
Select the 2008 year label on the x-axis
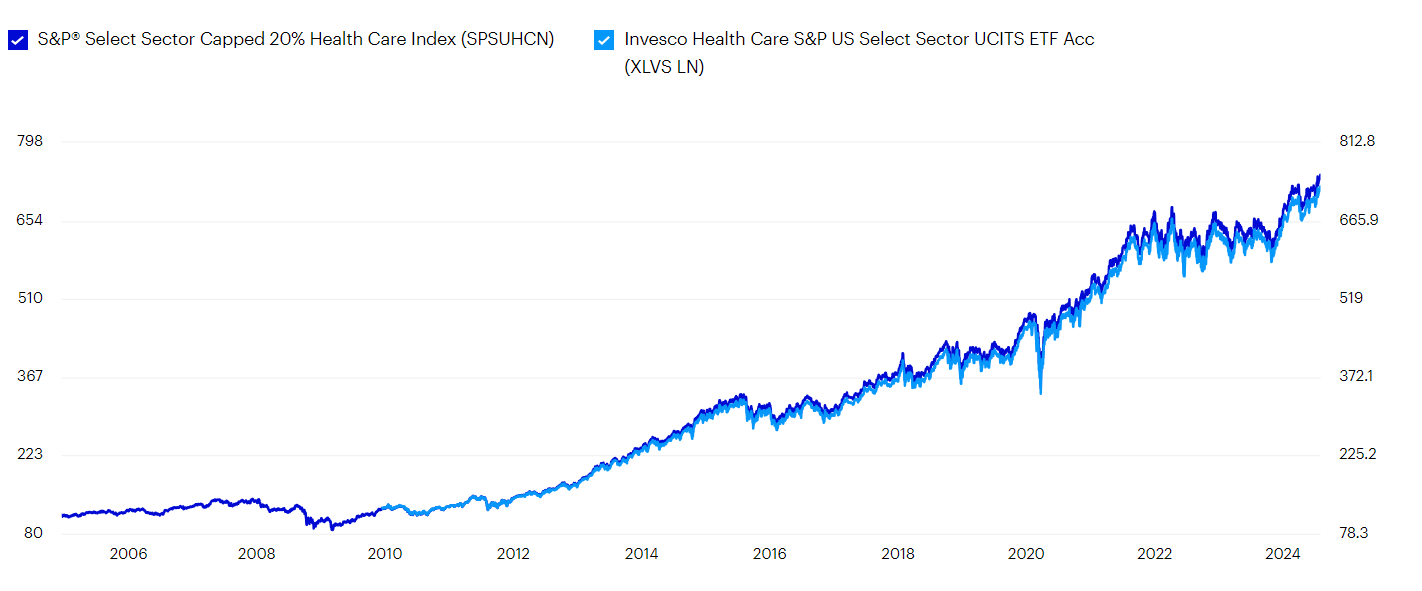257,554
